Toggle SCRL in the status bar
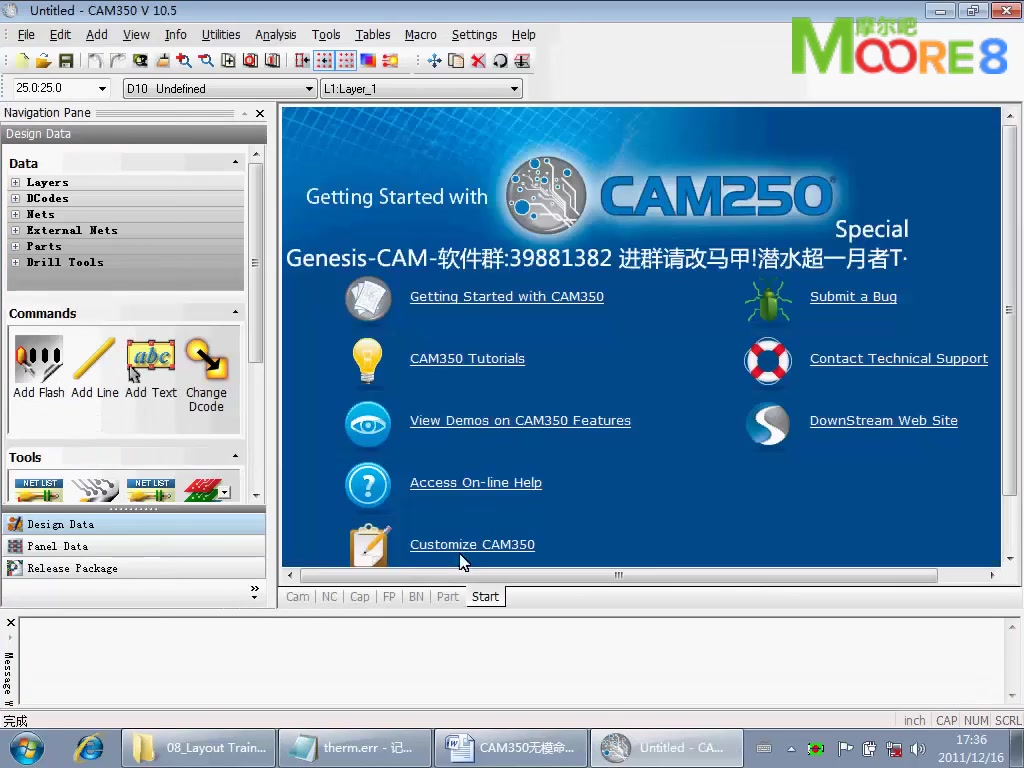Viewport: 1024px width, 768px height. pyautogui.click(x=1008, y=720)
